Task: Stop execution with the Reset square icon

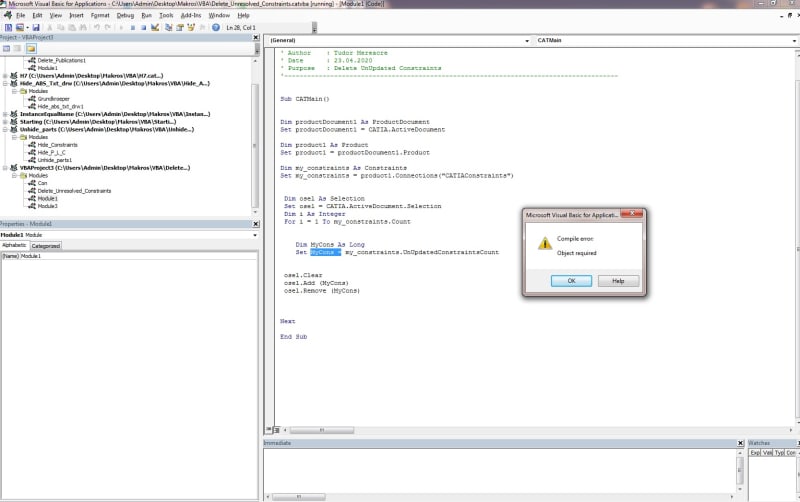Action: tap(144, 28)
